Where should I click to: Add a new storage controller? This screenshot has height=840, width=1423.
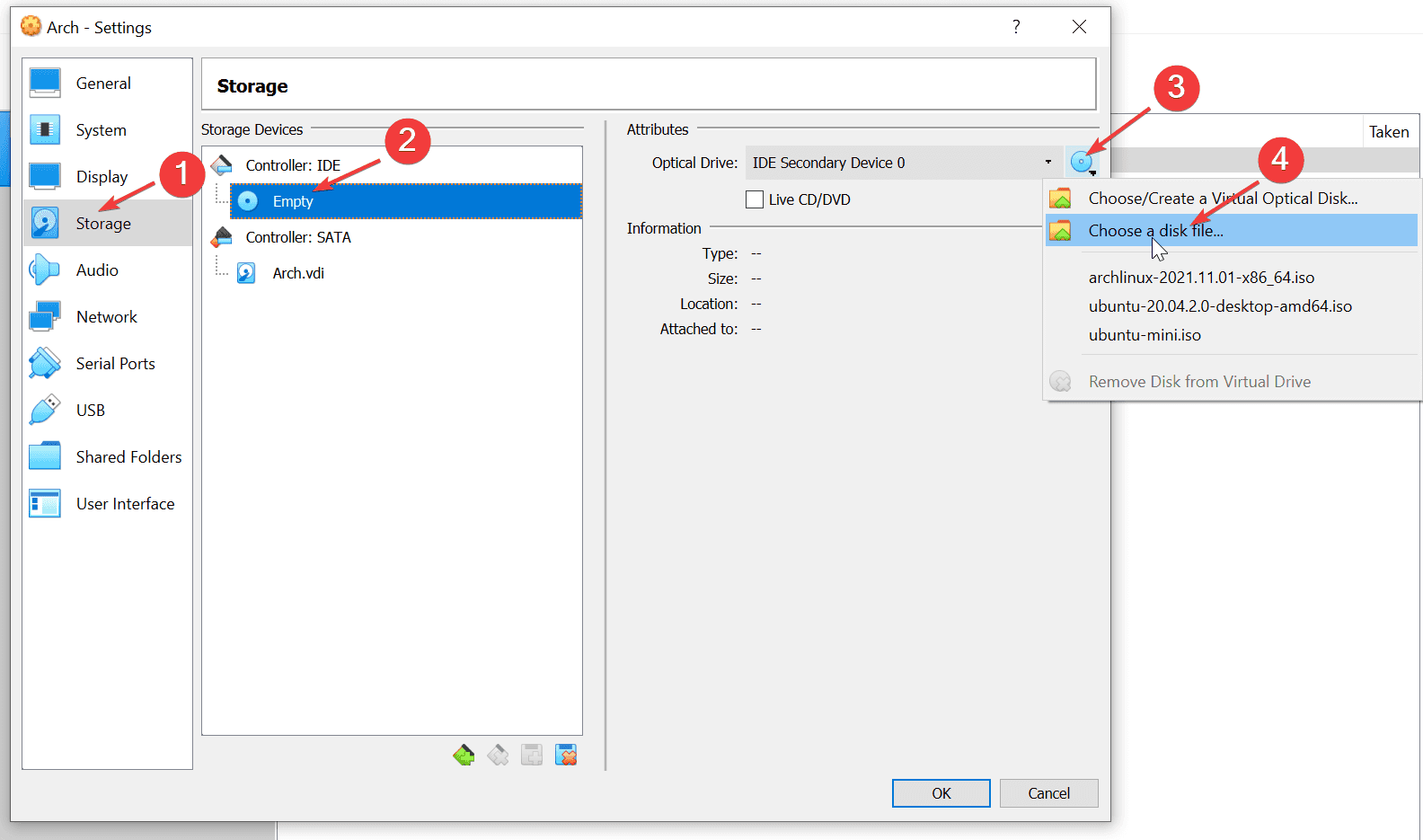pyautogui.click(x=464, y=756)
